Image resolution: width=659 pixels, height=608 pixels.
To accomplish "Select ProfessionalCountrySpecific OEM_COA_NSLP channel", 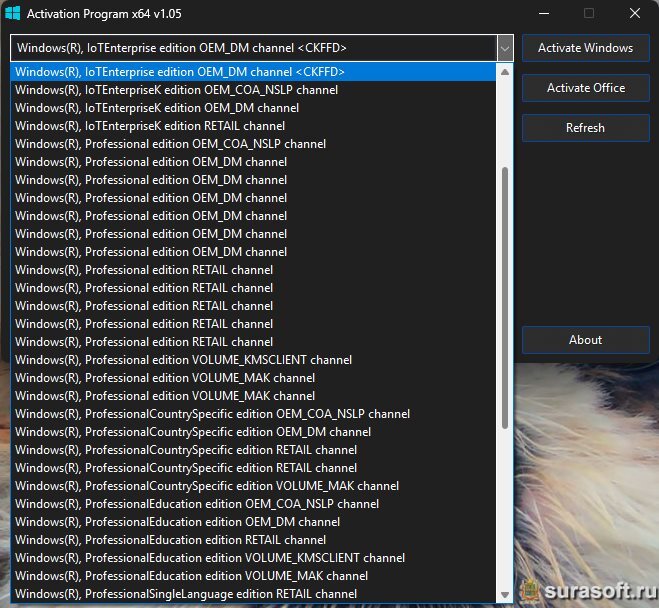I will click(x=253, y=414).
